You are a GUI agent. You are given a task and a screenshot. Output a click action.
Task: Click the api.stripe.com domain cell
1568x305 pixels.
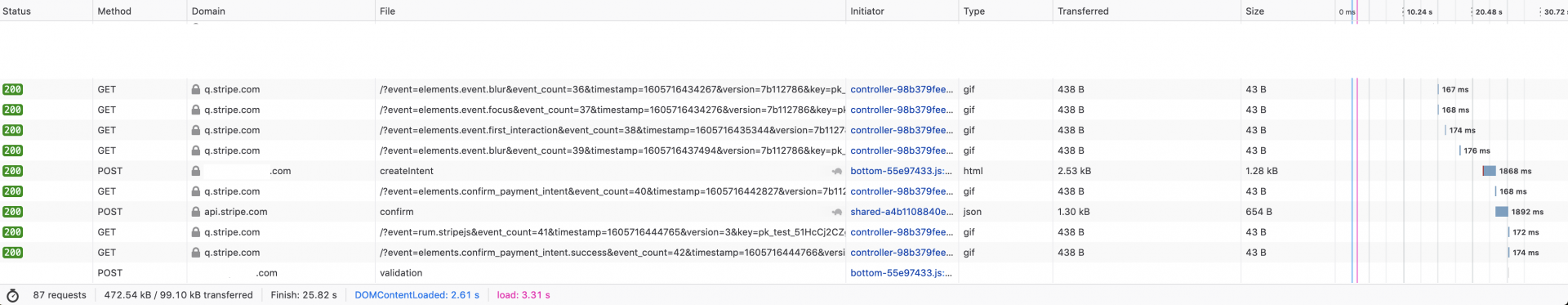tap(236, 212)
